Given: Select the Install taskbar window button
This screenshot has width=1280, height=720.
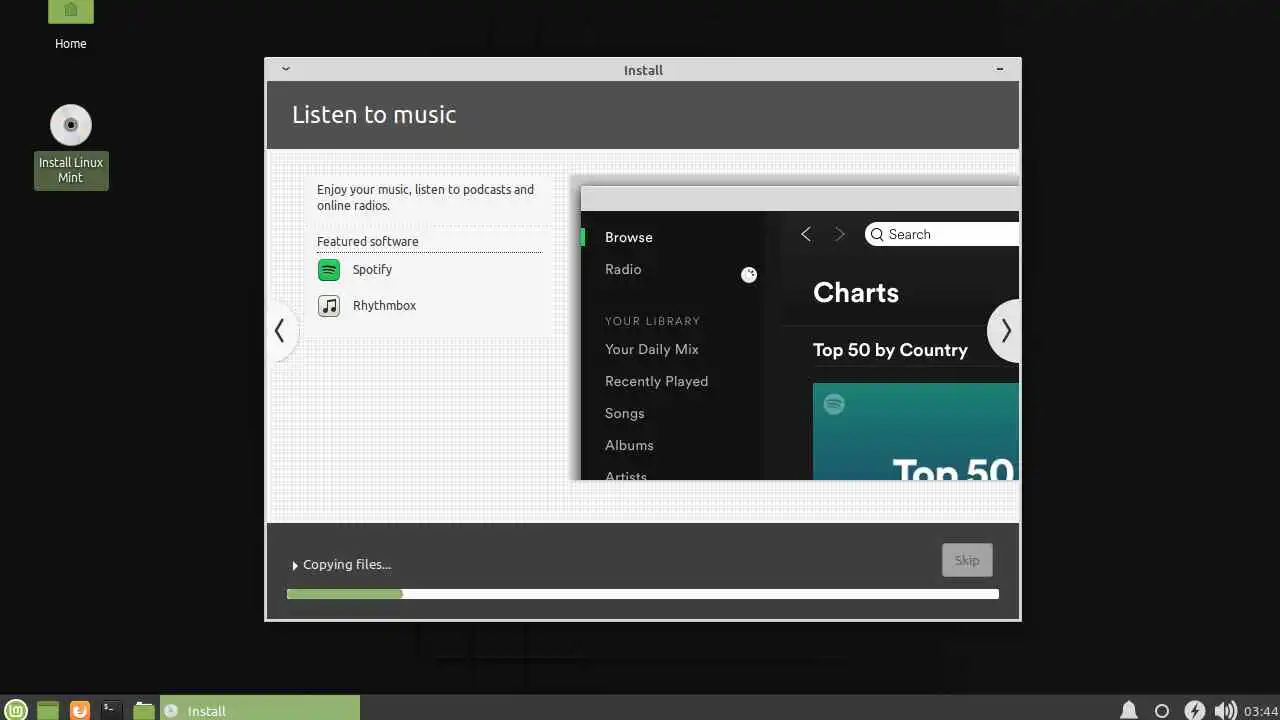Looking at the screenshot, I should coord(260,710).
